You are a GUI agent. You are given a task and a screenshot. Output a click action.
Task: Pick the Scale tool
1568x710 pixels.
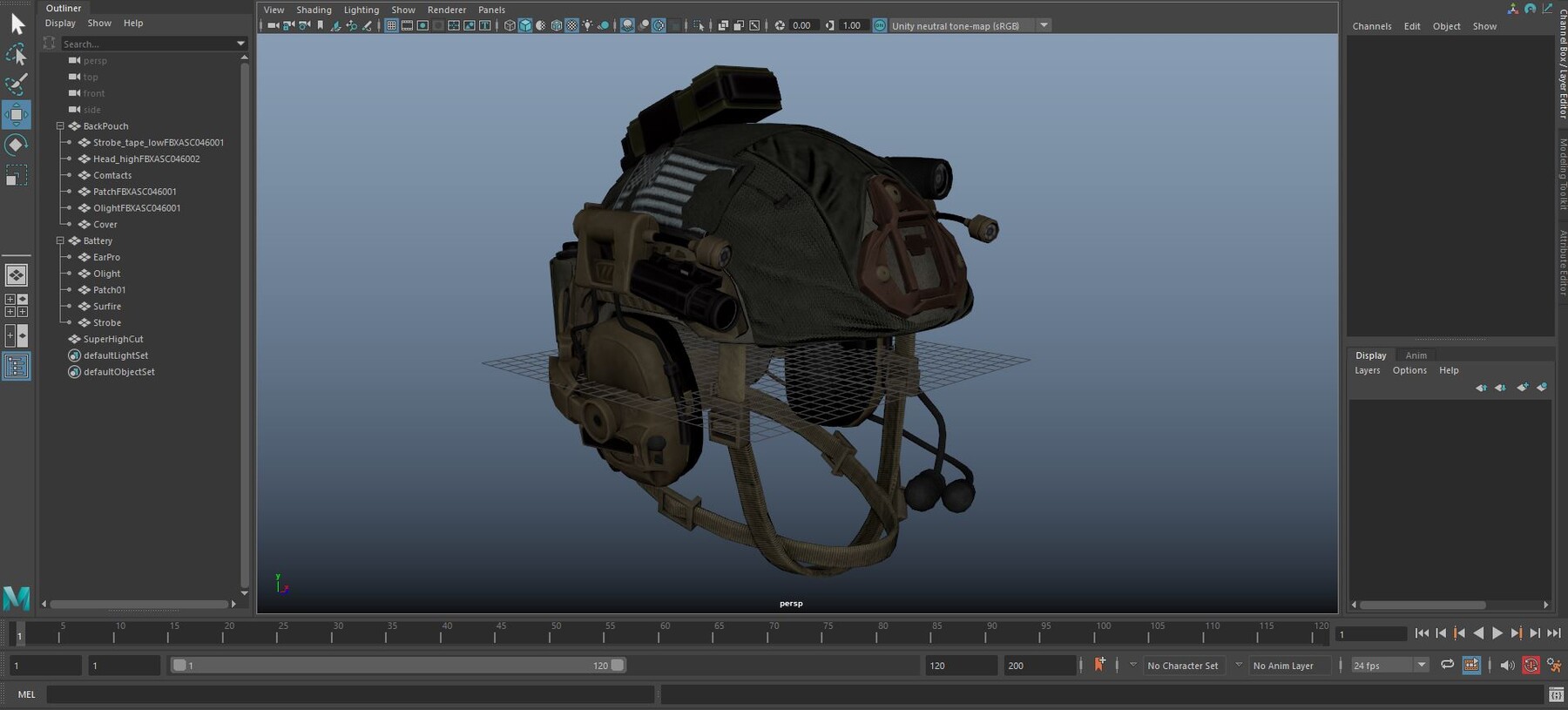[17, 175]
